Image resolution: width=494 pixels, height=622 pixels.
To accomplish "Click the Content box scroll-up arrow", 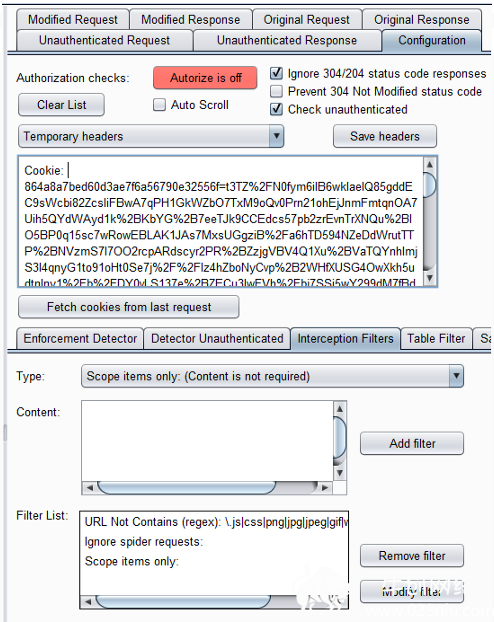I will pyautogui.click(x=340, y=408).
